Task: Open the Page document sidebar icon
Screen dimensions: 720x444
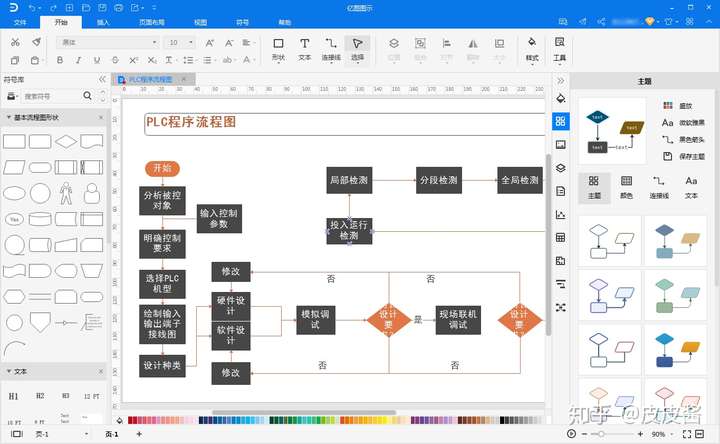Action: (560, 191)
